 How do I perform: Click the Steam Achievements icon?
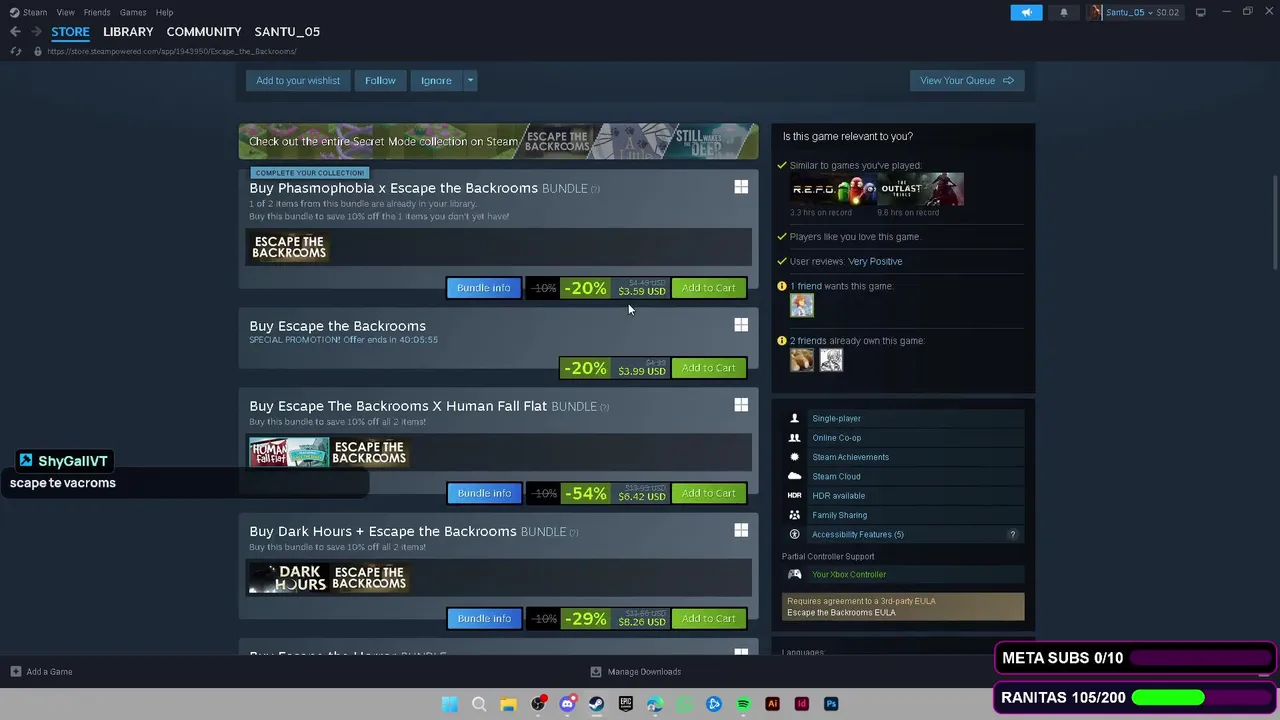click(x=795, y=457)
